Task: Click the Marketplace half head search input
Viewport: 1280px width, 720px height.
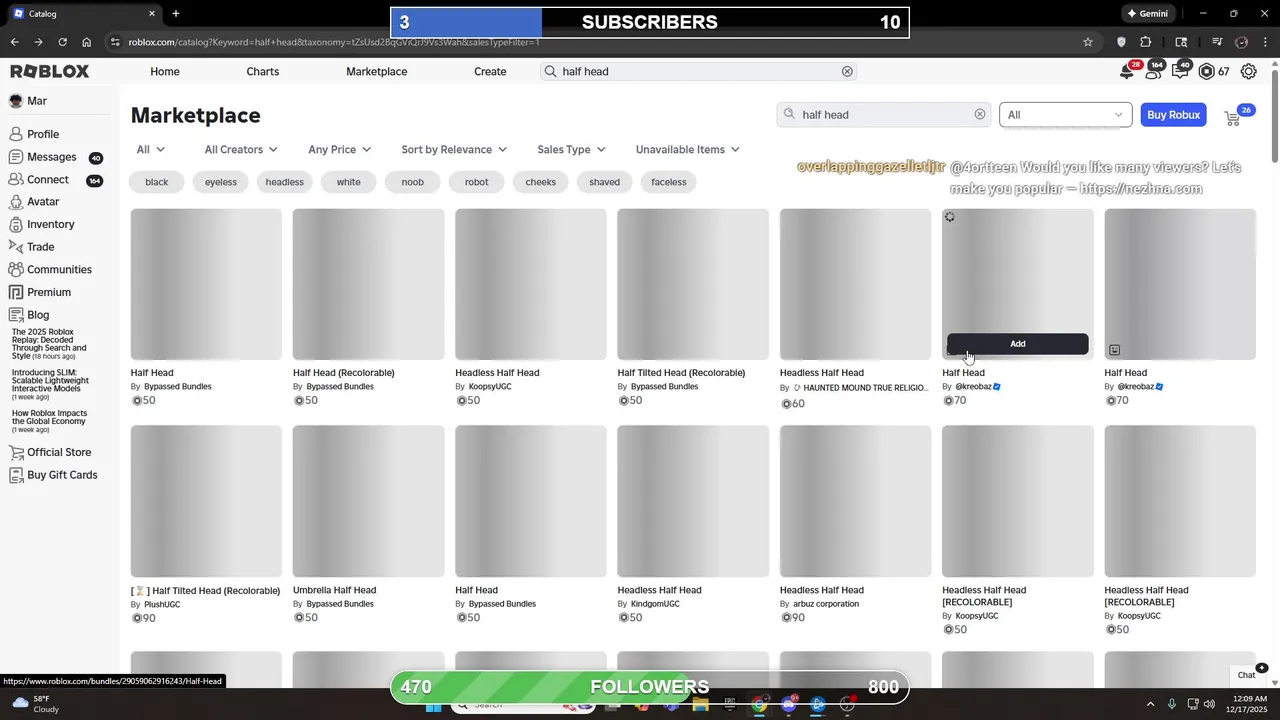Action: point(885,115)
